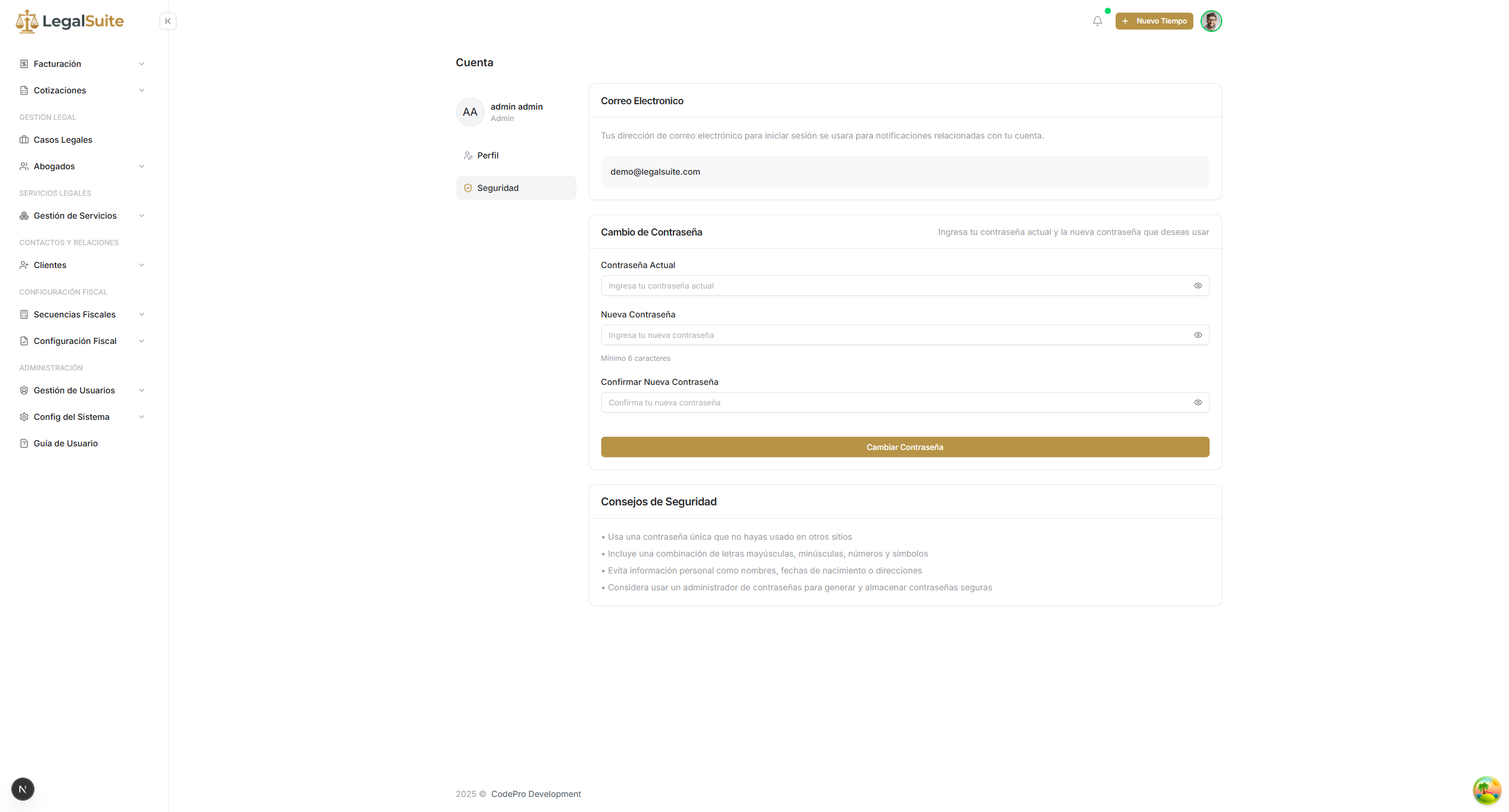Expand the Facturación menu chevron
This screenshot has height=812, width=1509.
pos(142,64)
